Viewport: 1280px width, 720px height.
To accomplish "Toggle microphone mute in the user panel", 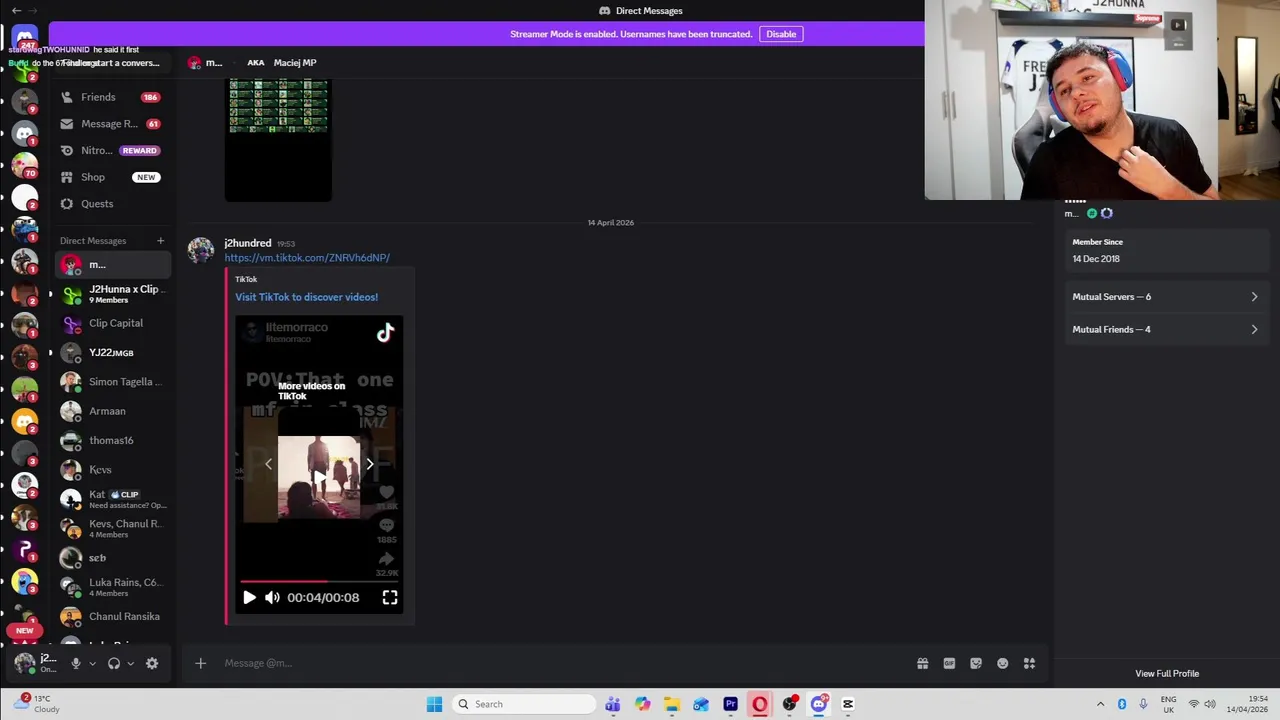I will click(75, 663).
